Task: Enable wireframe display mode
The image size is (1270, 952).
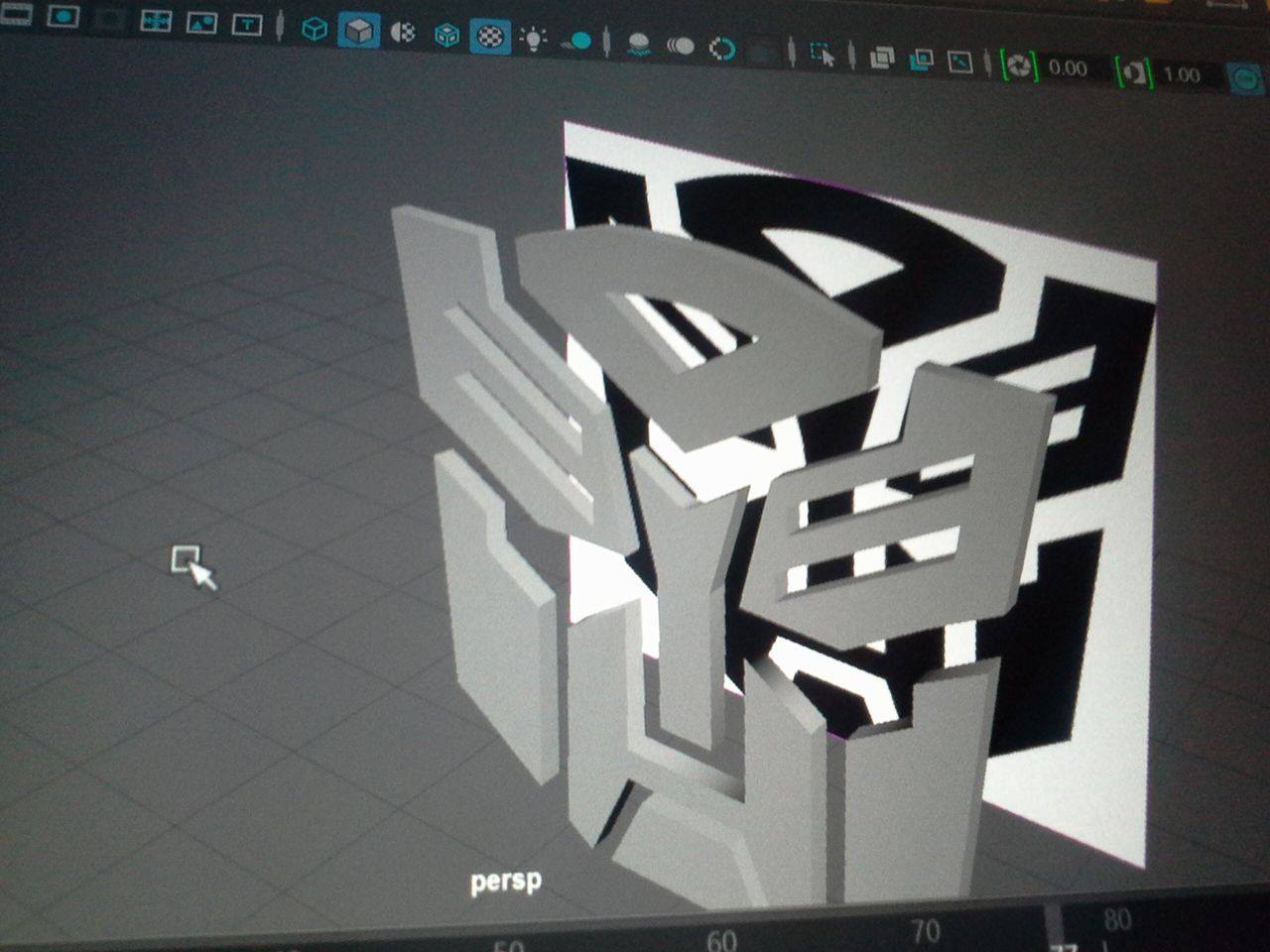Action: tap(315, 30)
